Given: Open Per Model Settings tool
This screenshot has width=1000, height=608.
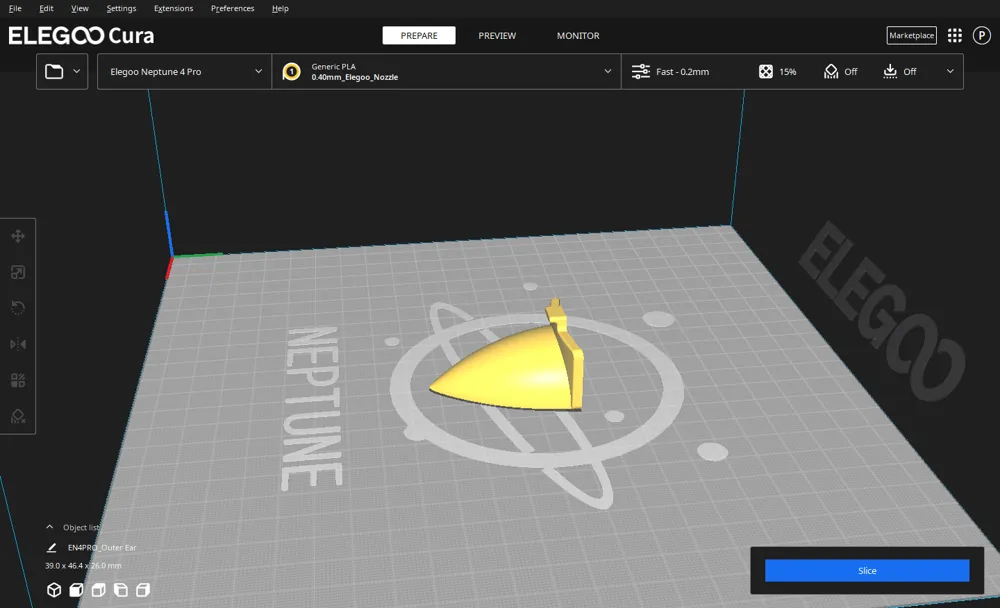Looking at the screenshot, I should pos(18,381).
